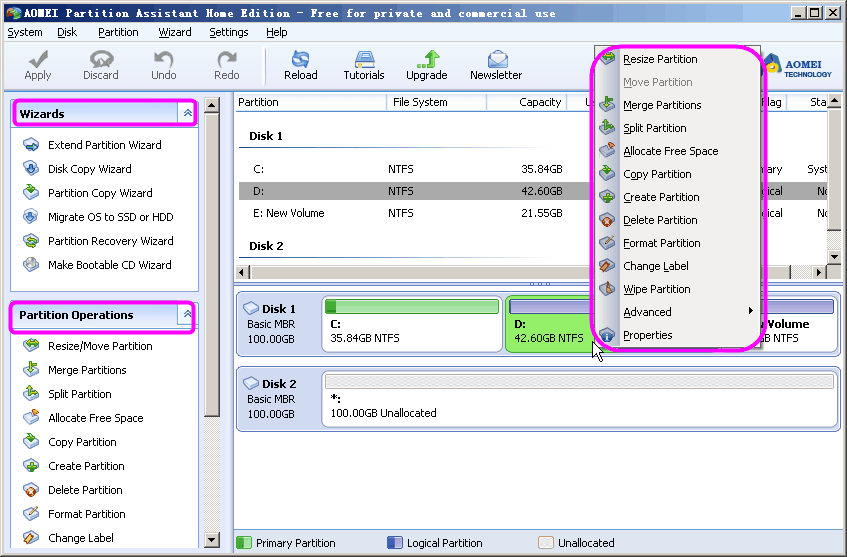Select the E: New Volume row

click(x=415, y=213)
